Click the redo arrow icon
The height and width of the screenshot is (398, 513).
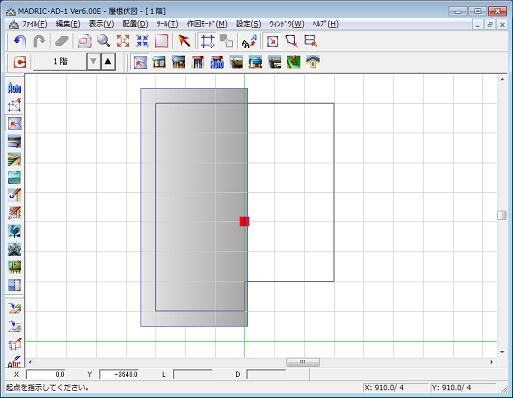point(40,41)
